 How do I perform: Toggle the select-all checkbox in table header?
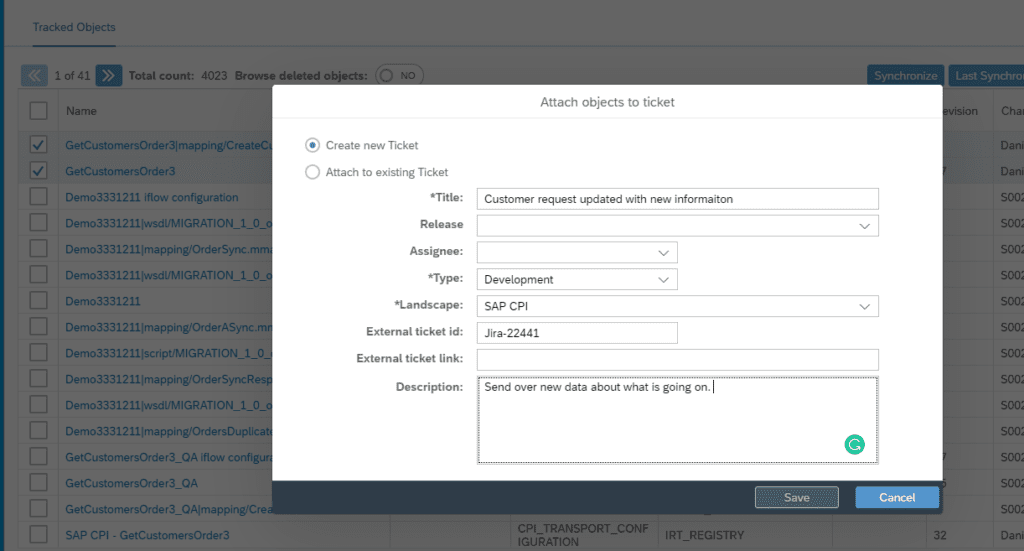(39, 111)
